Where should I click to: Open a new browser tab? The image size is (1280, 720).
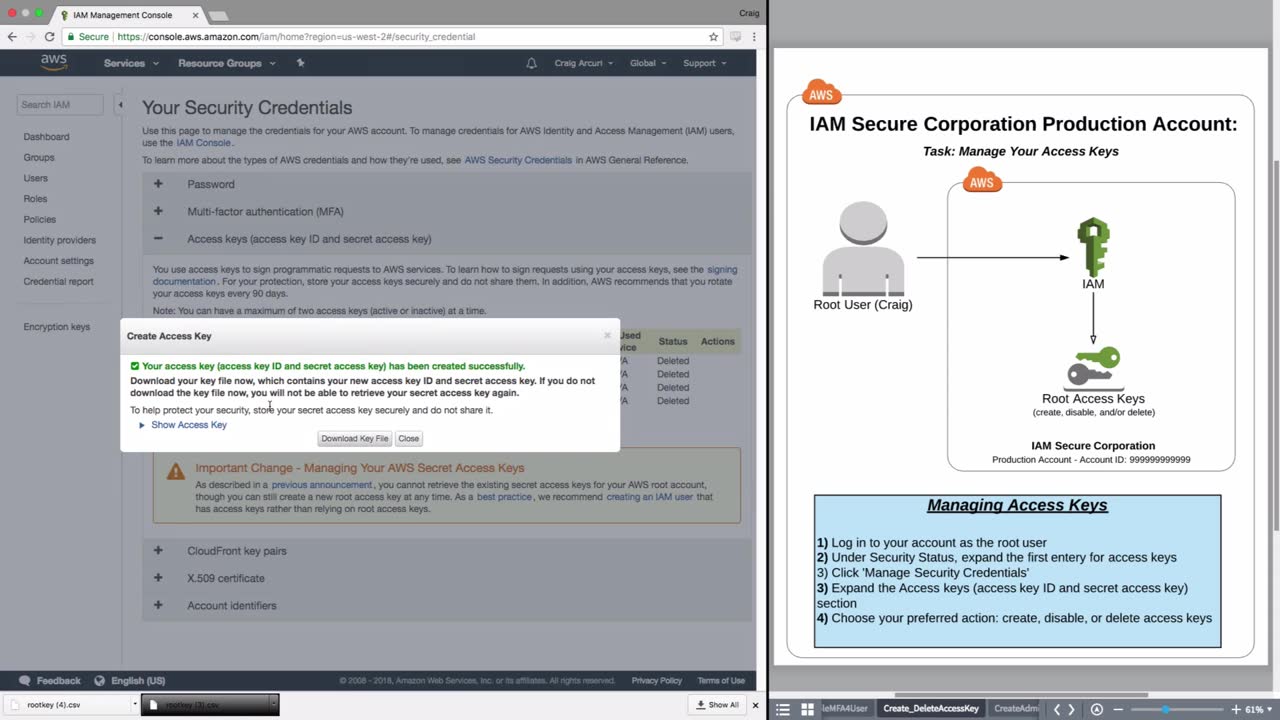(217, 16)
